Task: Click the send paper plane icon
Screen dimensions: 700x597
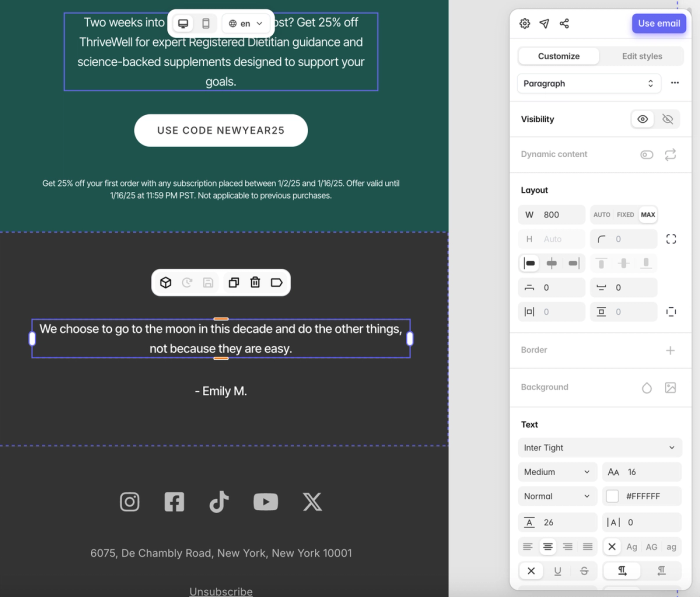Action: [544, 23]
